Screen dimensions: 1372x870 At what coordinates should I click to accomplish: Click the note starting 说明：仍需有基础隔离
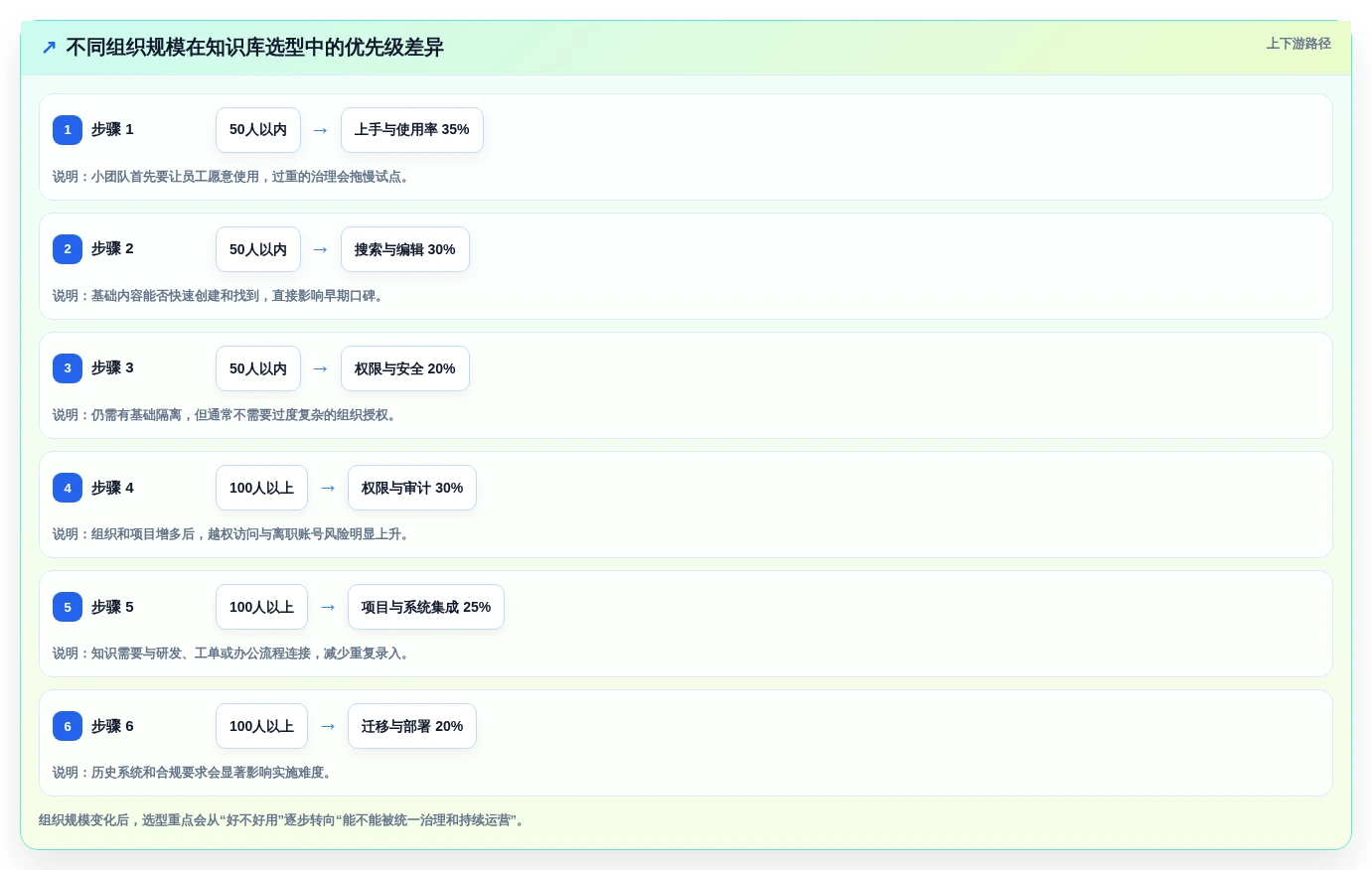click(227, 415)
